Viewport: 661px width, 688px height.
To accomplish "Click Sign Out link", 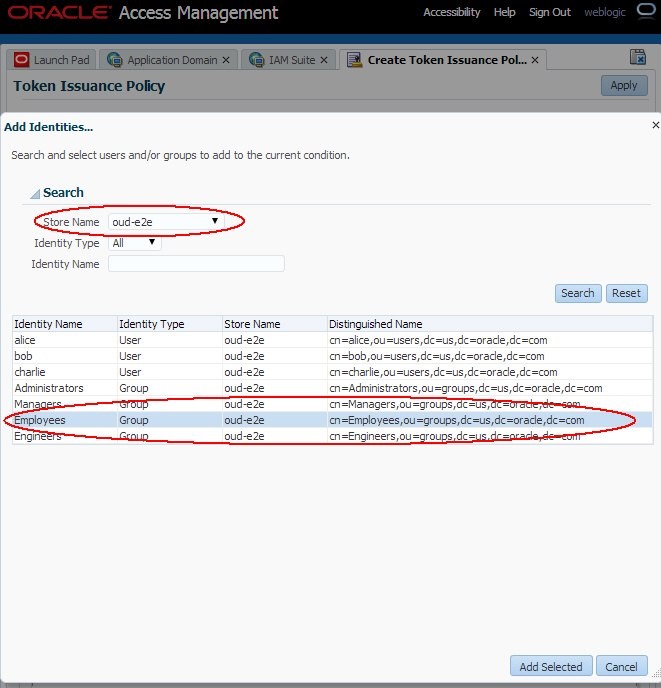I will (x=550, y=12).
